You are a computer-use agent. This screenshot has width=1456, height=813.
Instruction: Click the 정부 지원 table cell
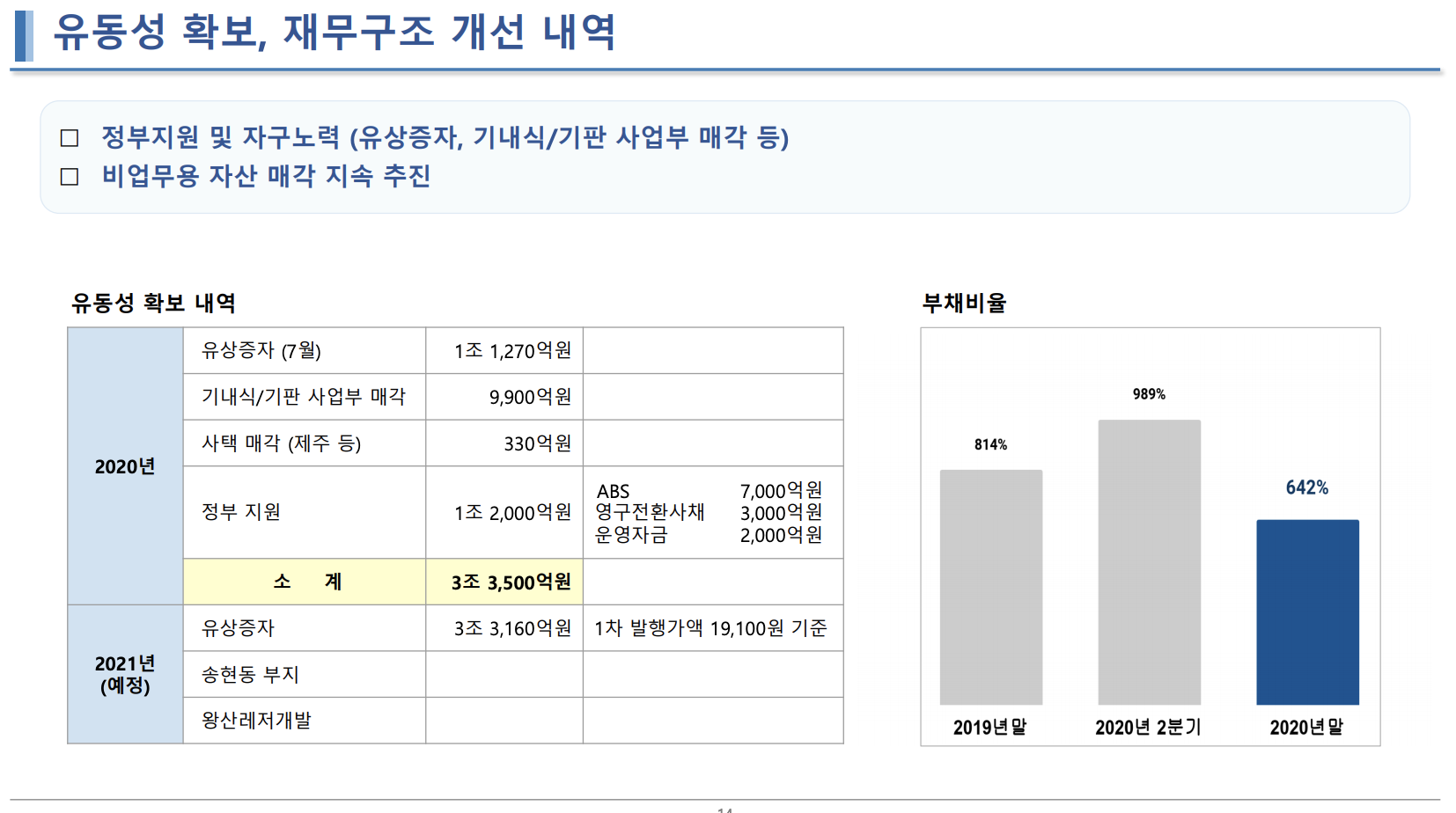point(238,511)
